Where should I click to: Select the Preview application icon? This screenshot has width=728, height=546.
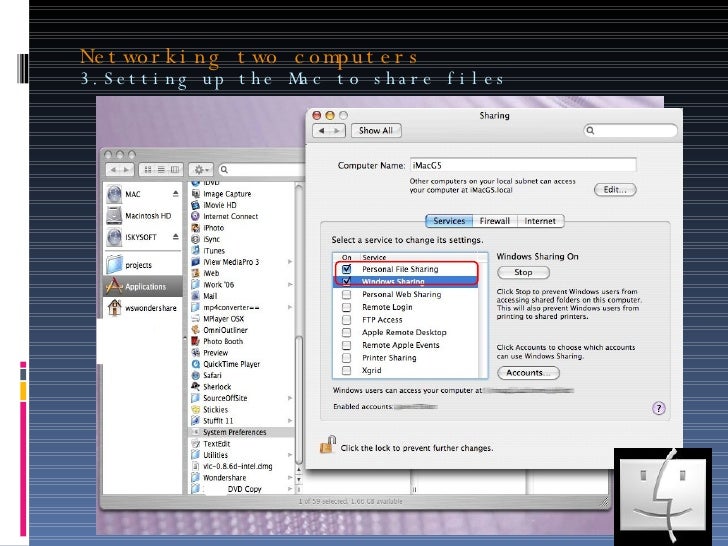coord(196,353)
